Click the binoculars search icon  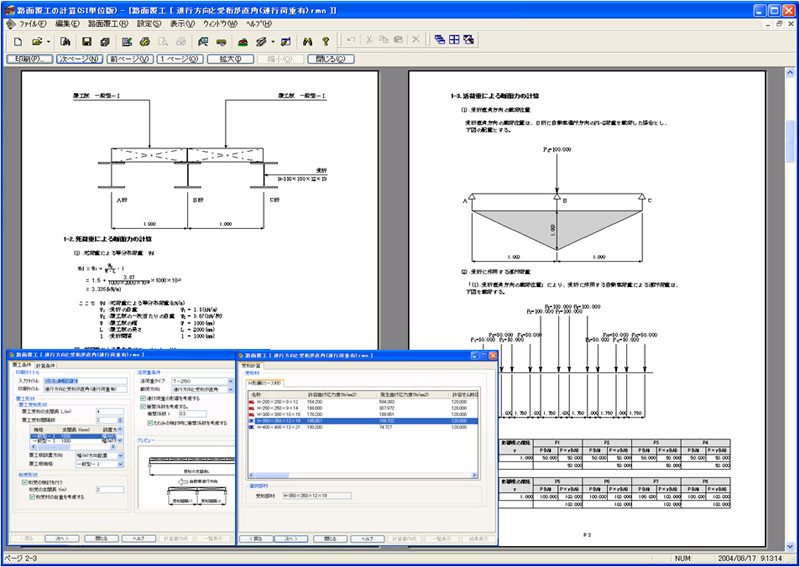click(308, 41)
